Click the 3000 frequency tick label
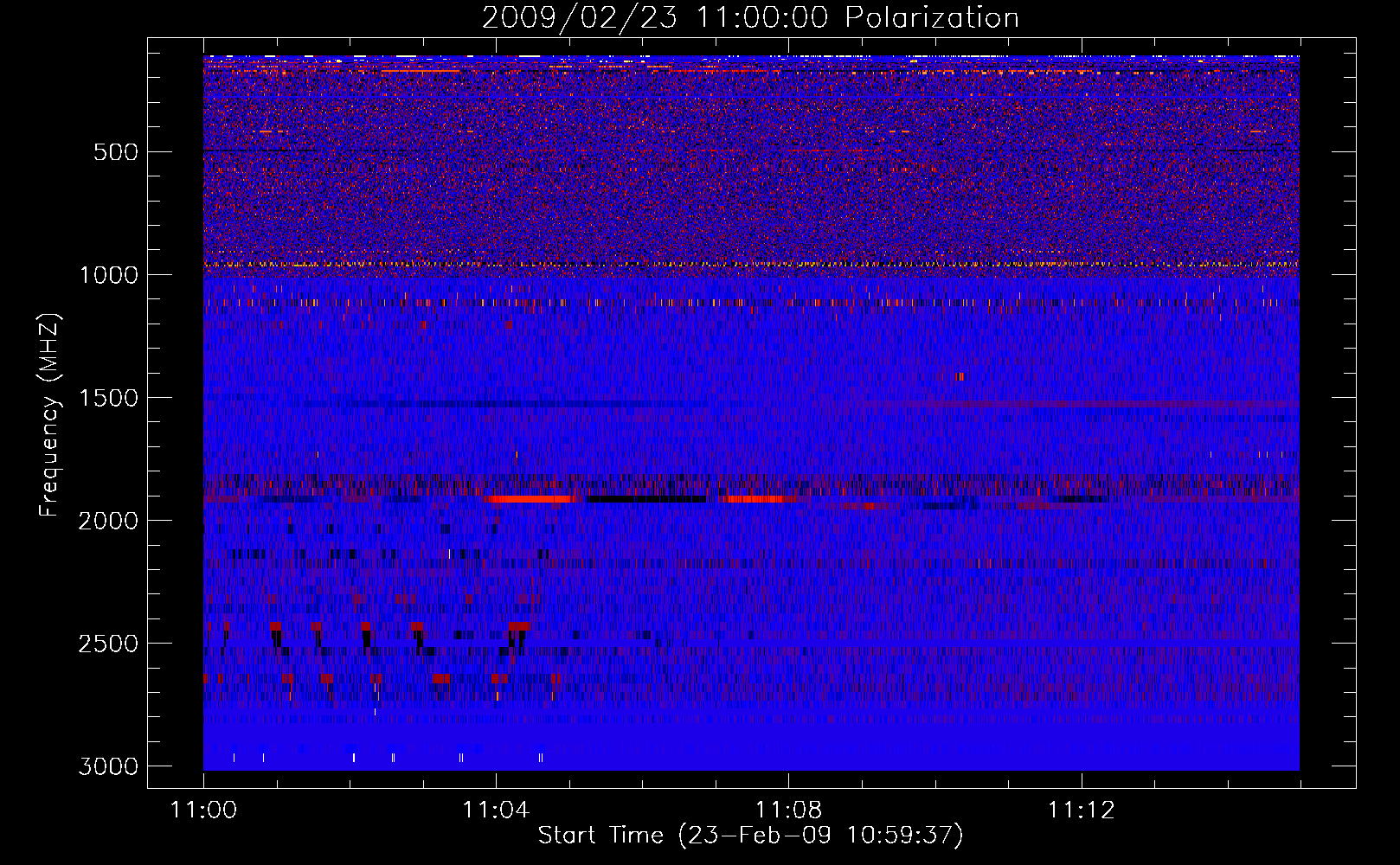Viewport: 1400px width, 865px height. point(108,766)
